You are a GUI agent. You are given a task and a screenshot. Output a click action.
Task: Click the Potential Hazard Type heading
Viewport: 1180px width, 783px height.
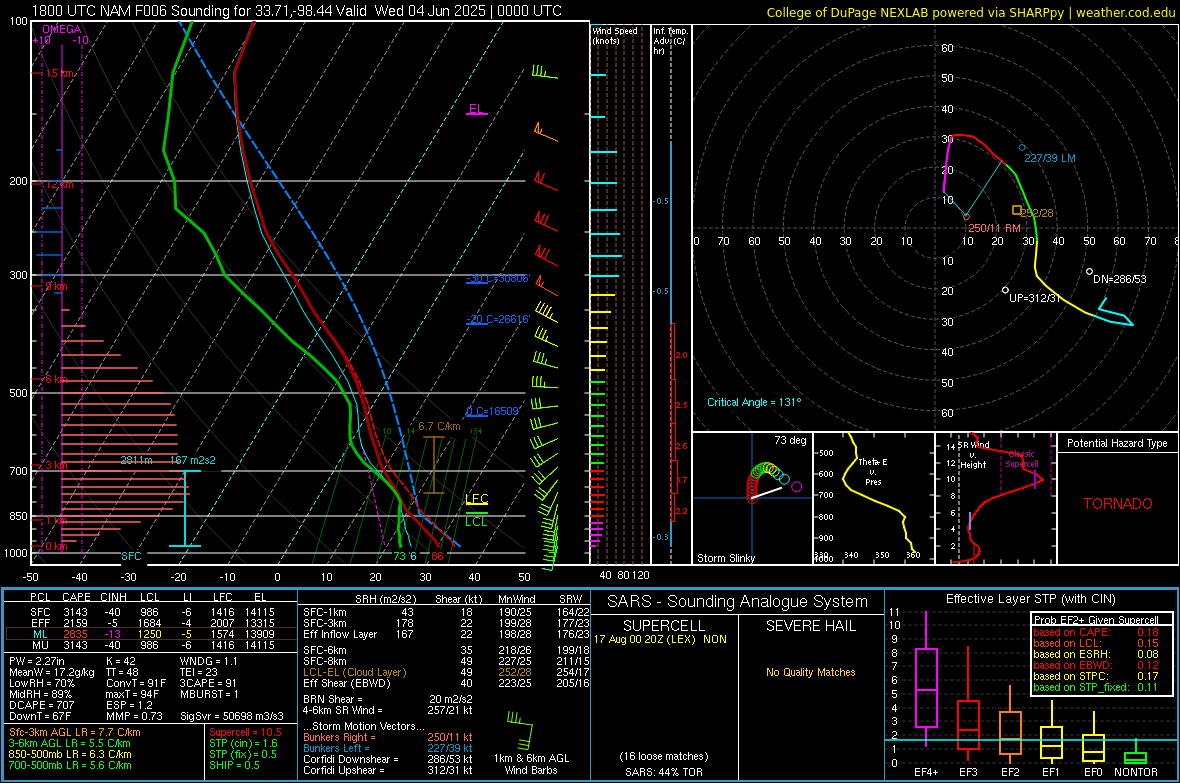point(1118,443)
